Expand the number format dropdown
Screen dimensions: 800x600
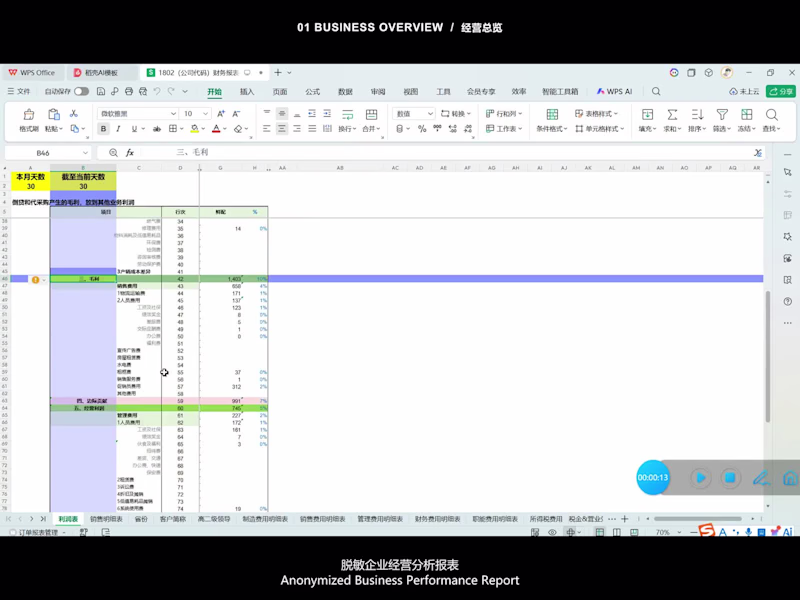(x=430, y=114)
